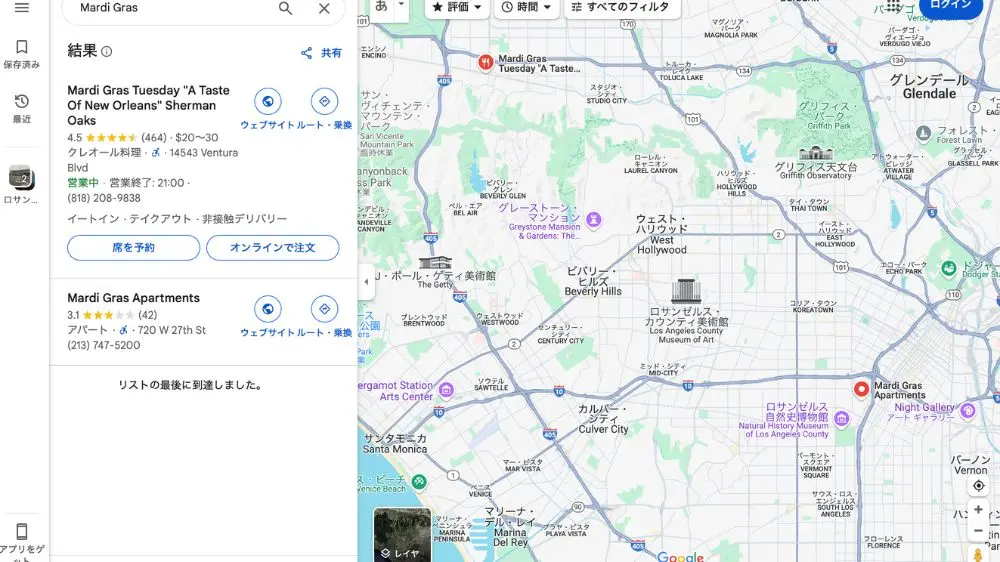
Task: Select the Forest Lawn green marker
Action: (923, 133)
